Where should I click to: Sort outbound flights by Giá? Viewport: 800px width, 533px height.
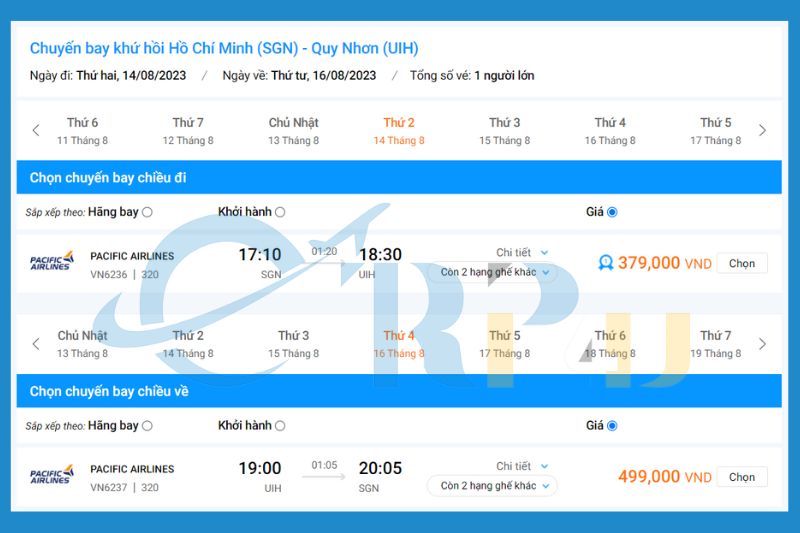[612, 212]
